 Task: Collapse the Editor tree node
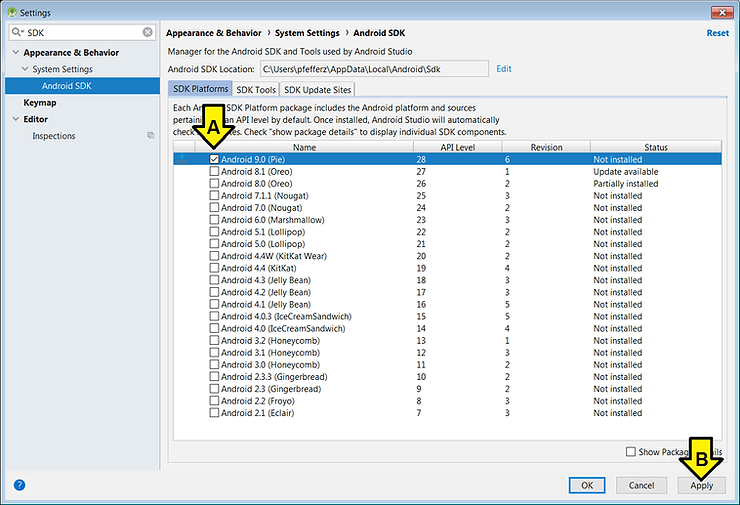point(15,120)
